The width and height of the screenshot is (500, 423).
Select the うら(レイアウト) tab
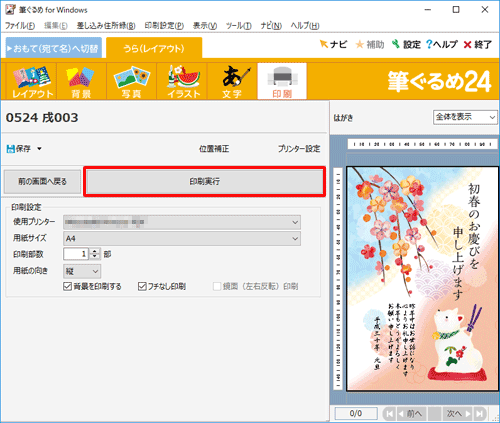[154, 48]
